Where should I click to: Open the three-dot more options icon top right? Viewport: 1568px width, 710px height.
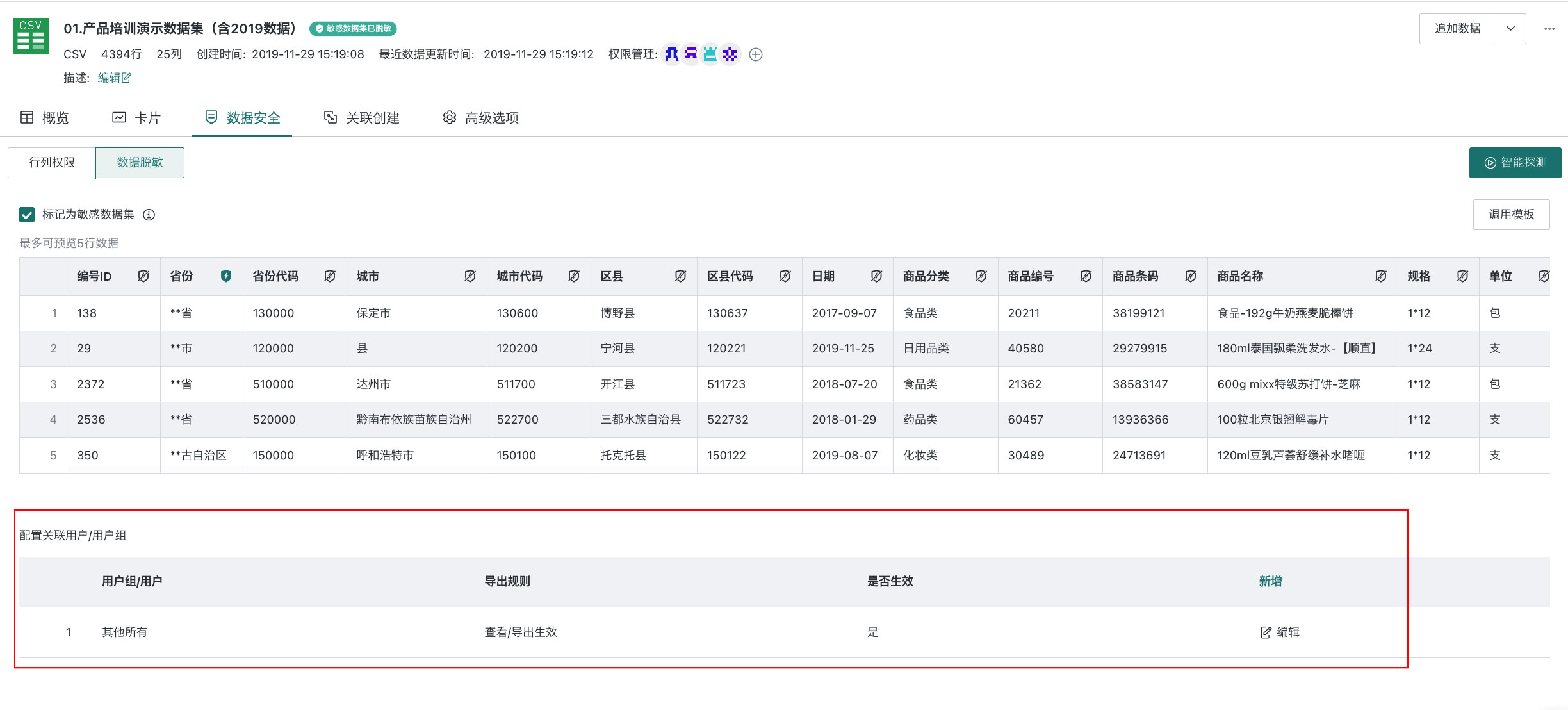pos(1551,29)
